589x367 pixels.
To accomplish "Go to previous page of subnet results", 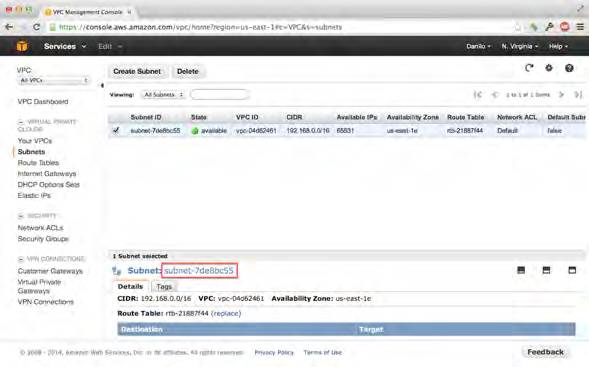I will 495,95.
